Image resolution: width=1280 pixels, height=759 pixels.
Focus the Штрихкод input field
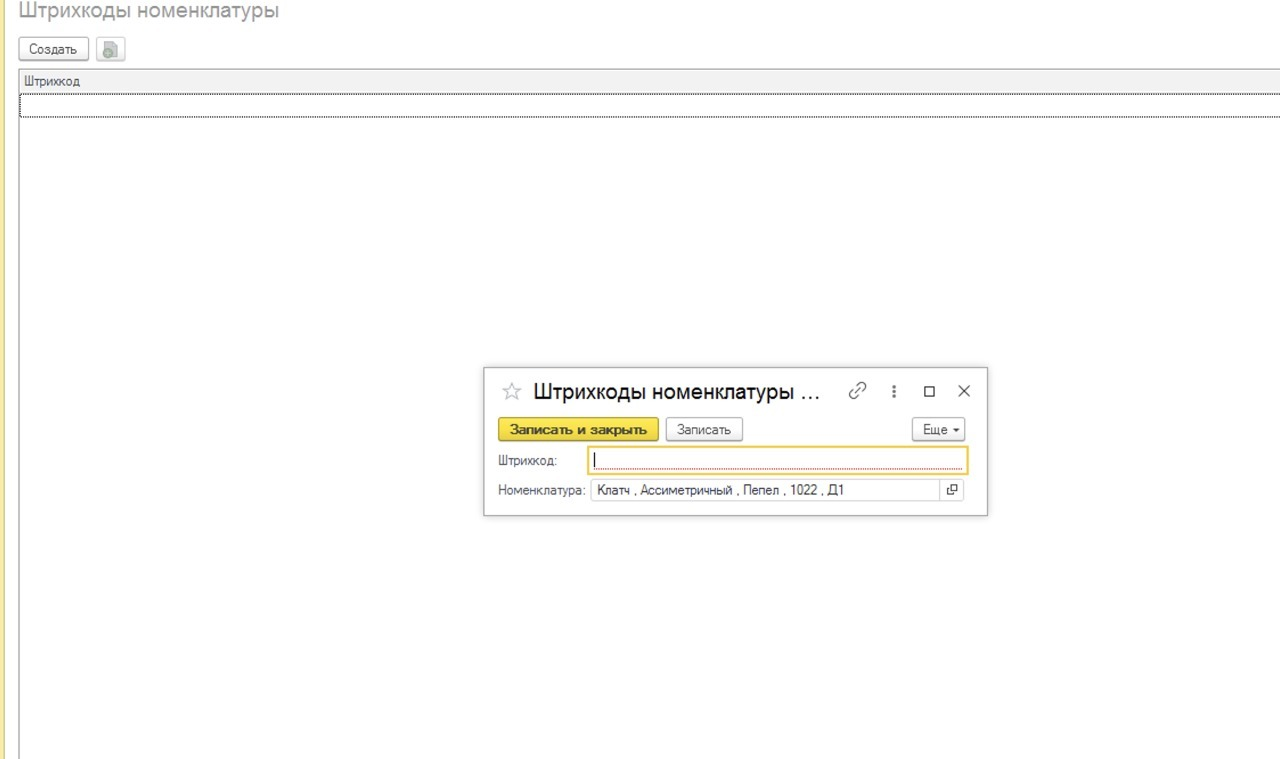click(x=778, y=460)
